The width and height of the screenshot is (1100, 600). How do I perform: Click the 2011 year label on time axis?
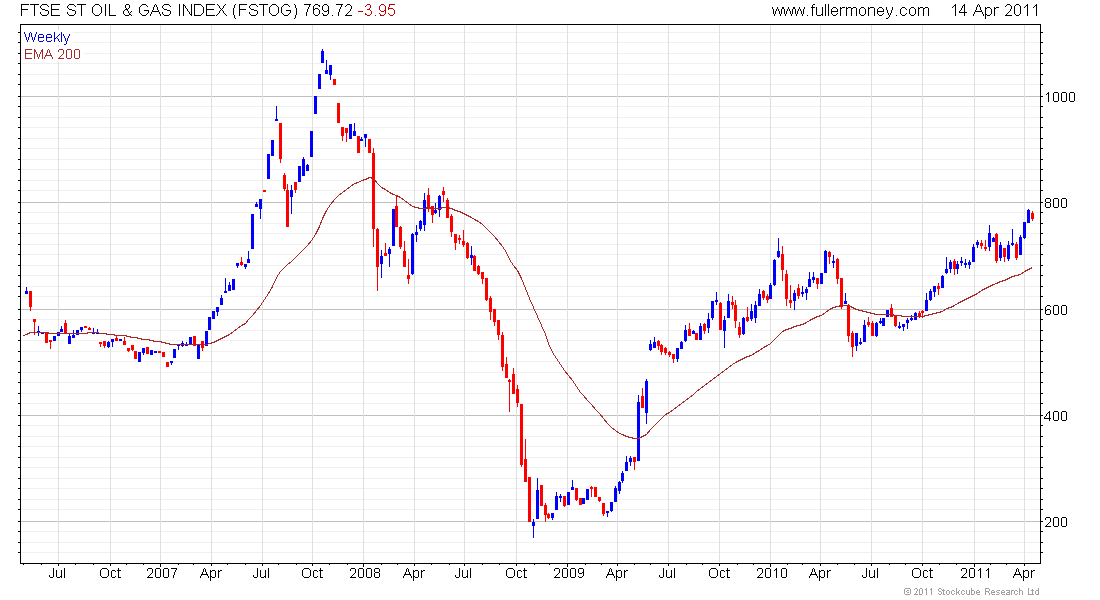click(x=975, y=573)
